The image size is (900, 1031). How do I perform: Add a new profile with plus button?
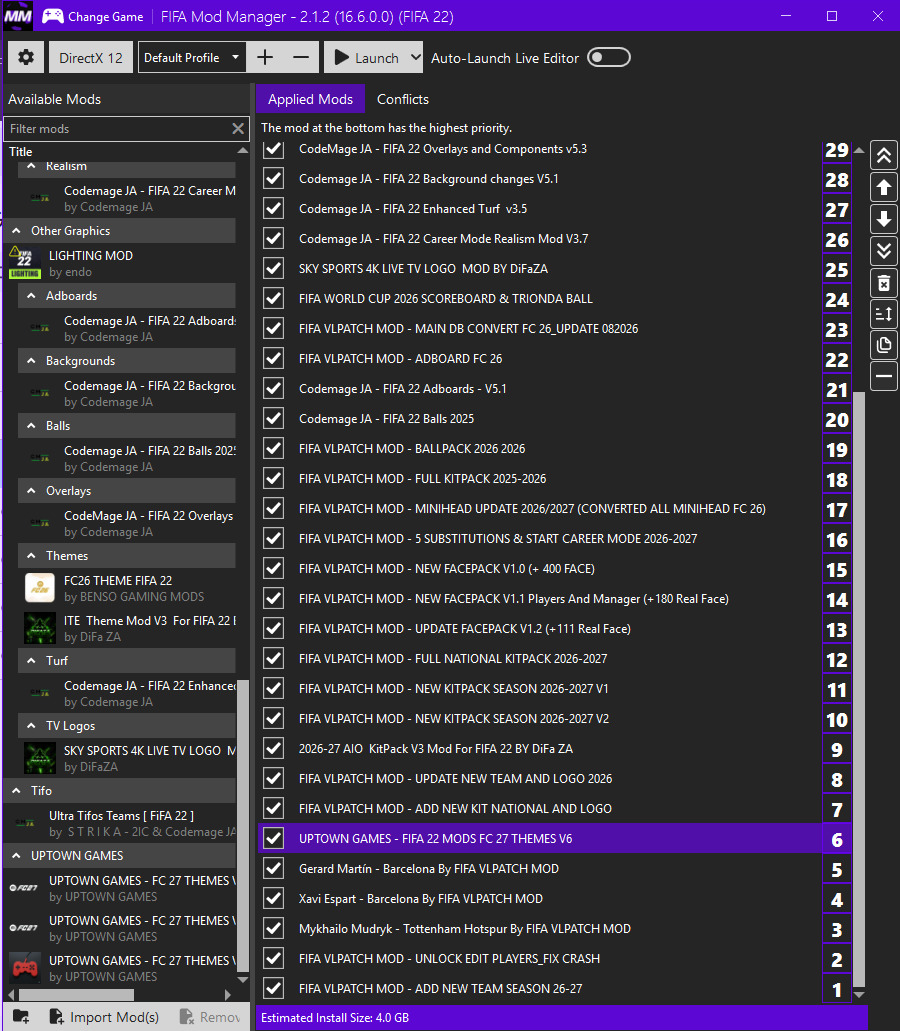(265, 57)
